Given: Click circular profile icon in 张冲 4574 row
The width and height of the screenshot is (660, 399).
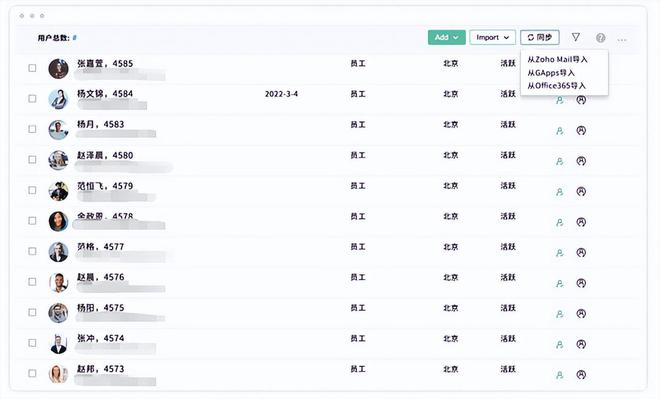Looking at the screenshot, I should (x=581, y=344).
